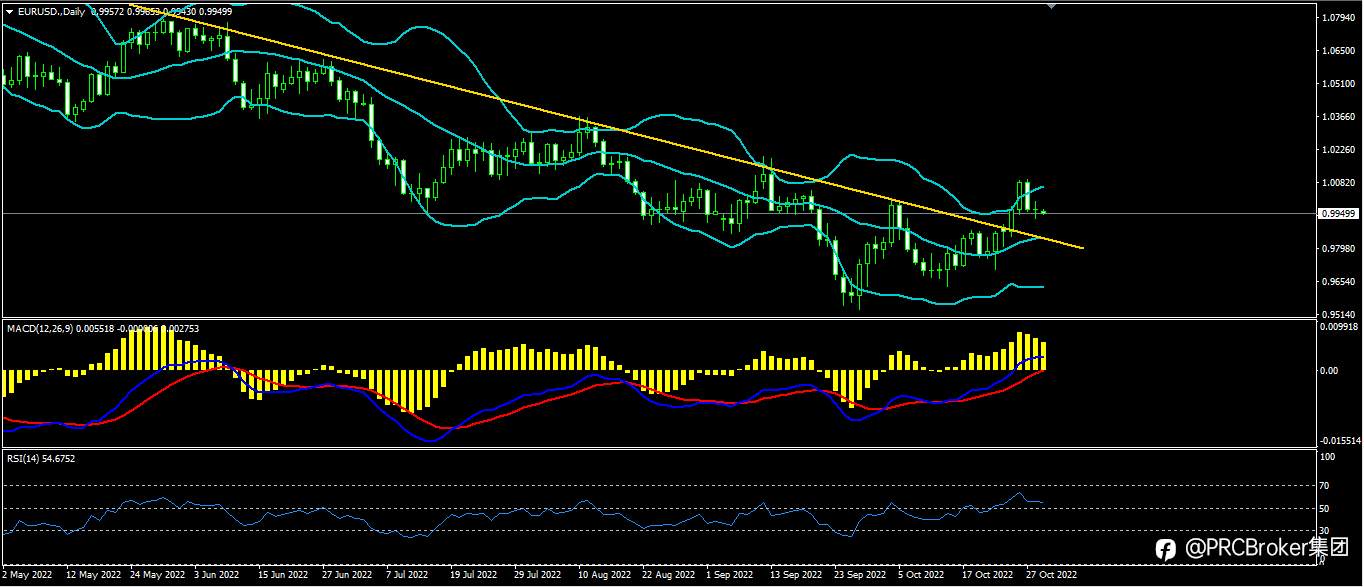The width and height of the screenshot is (1364, 587).
Task: Click the 1.00820 price scale value
Action: click(x=1337, y=183)
